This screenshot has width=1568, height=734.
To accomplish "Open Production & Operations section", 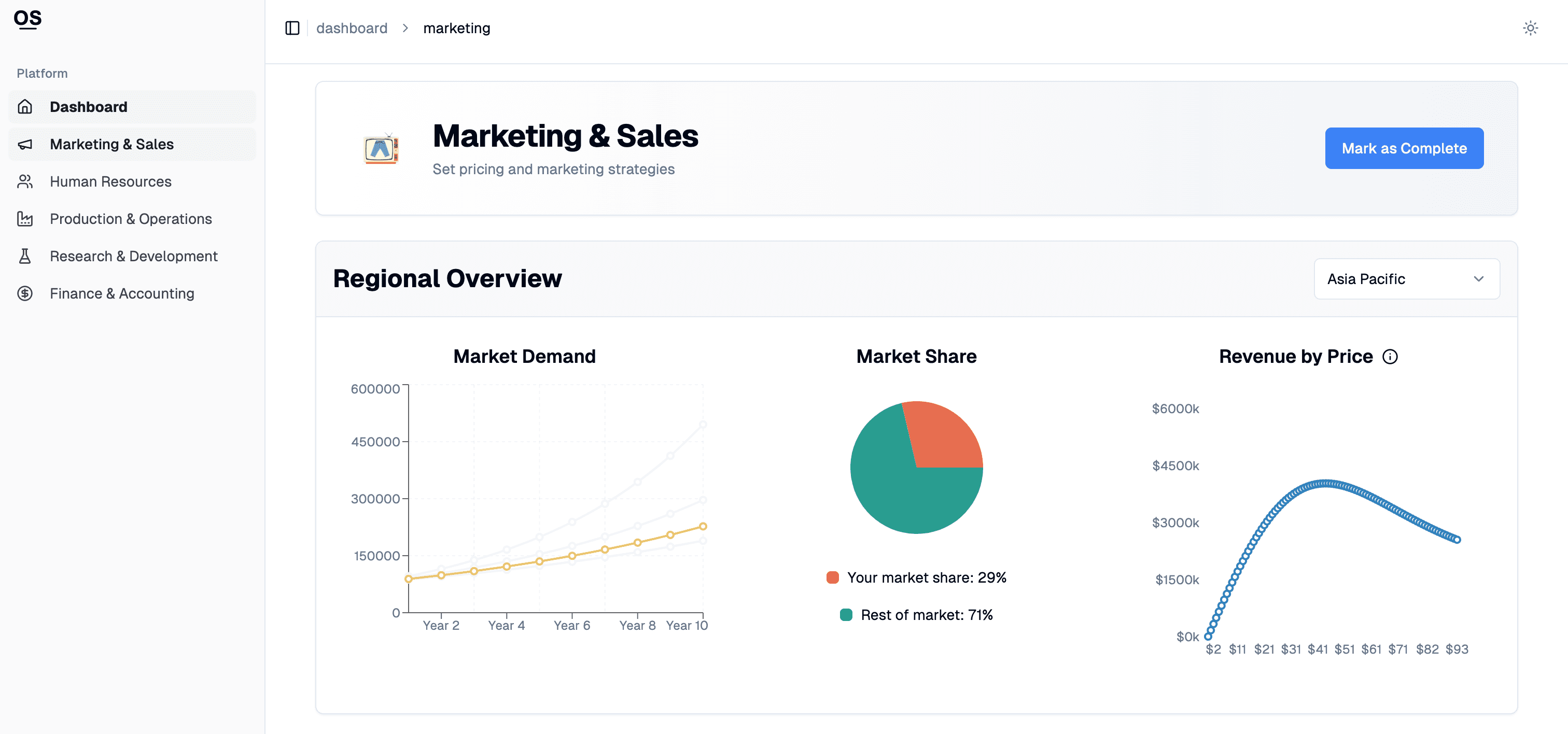I will tap(132, 219).
